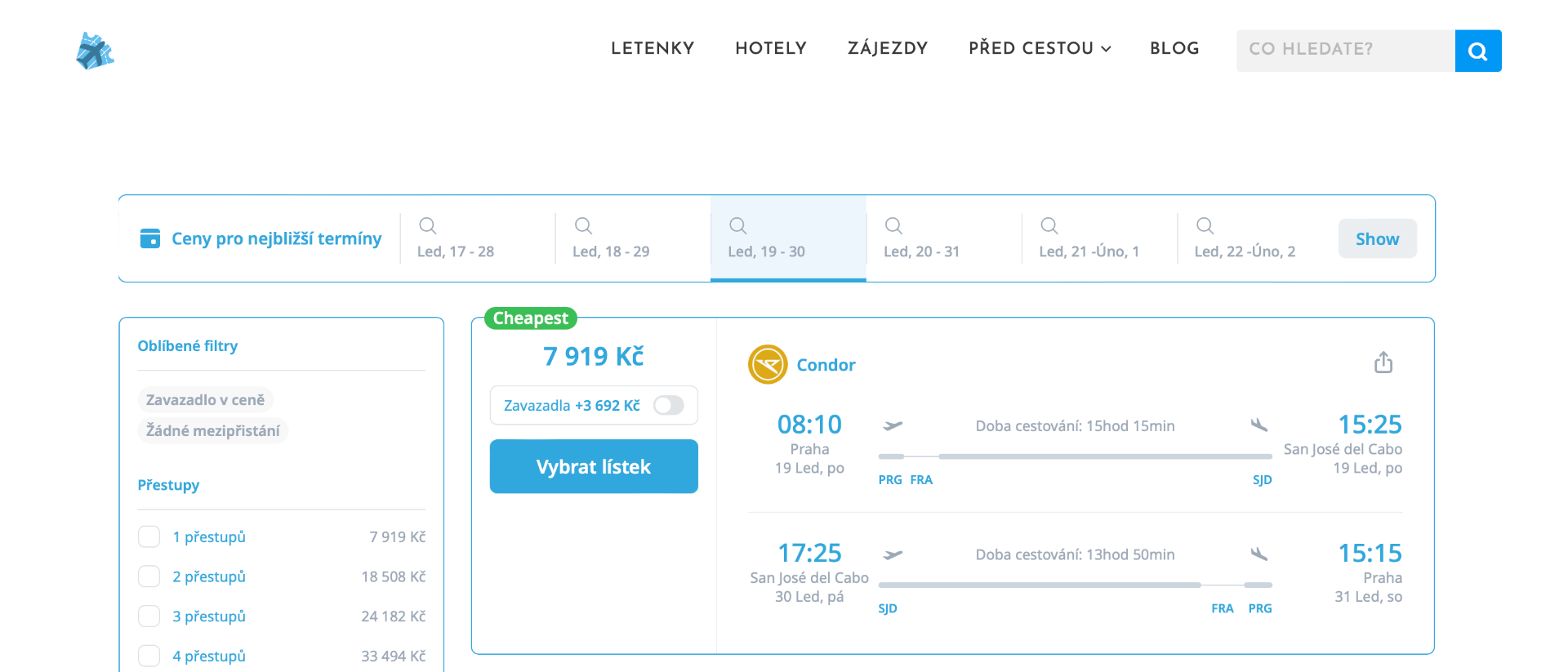Image resolution: width=1568 pixels, height=672 pixels.
Task: Check the 1 přestupů checkbox
Action: [x=149, y=536]
